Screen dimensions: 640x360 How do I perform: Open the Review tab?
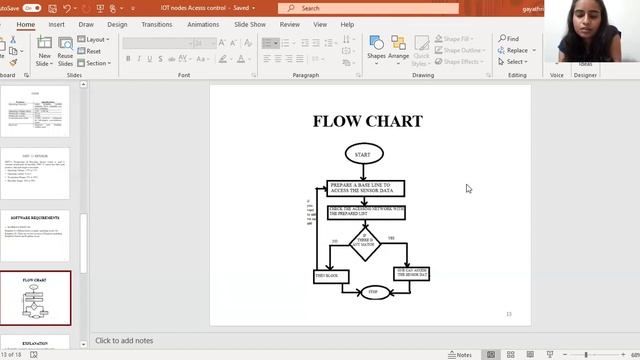point(289,24)
